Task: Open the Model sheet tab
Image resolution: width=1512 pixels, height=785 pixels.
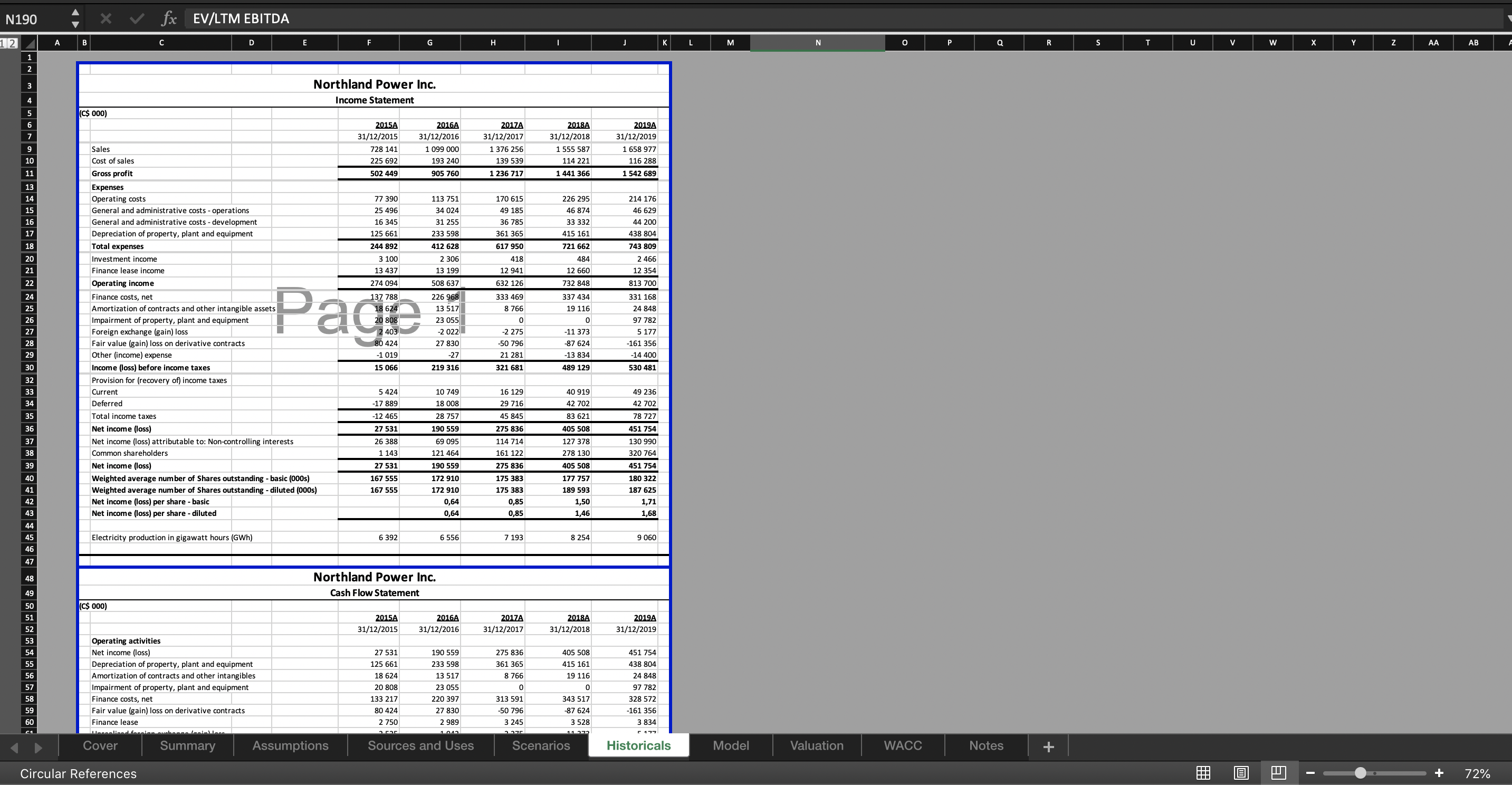Action: click(731, 745)
